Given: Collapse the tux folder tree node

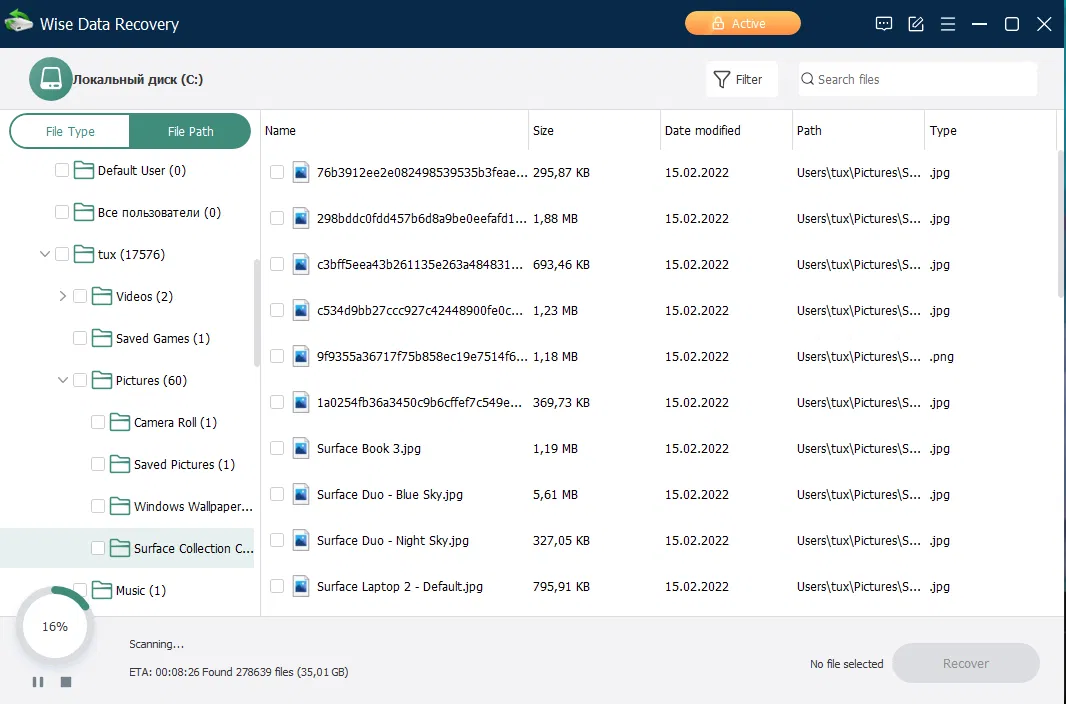Looking at the screenshot, I should pos(45,254).
